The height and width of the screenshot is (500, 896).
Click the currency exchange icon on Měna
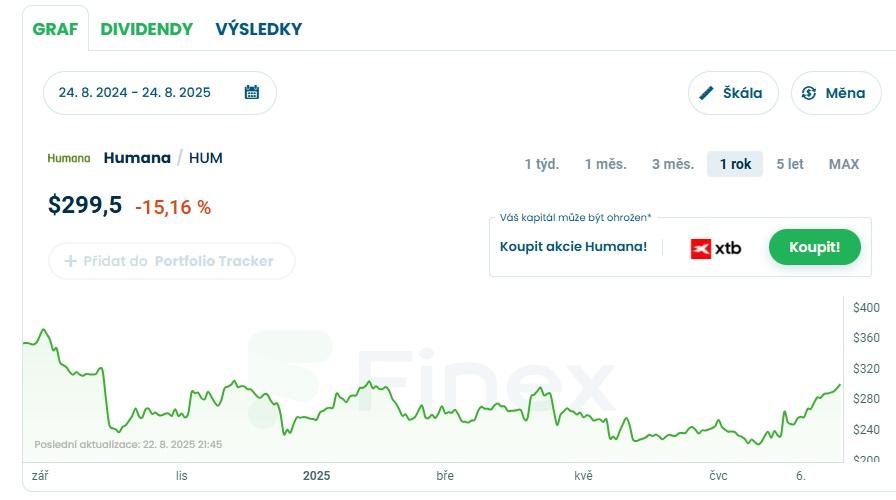point(809,93)
